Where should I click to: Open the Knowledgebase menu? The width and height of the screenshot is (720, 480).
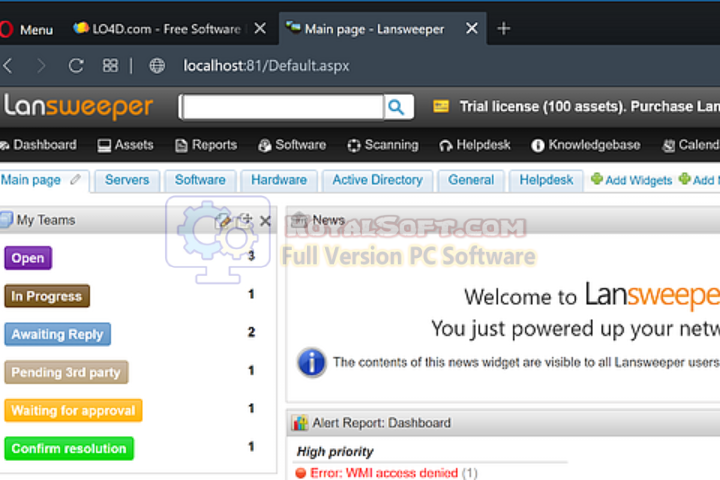[x=585, y=145]
